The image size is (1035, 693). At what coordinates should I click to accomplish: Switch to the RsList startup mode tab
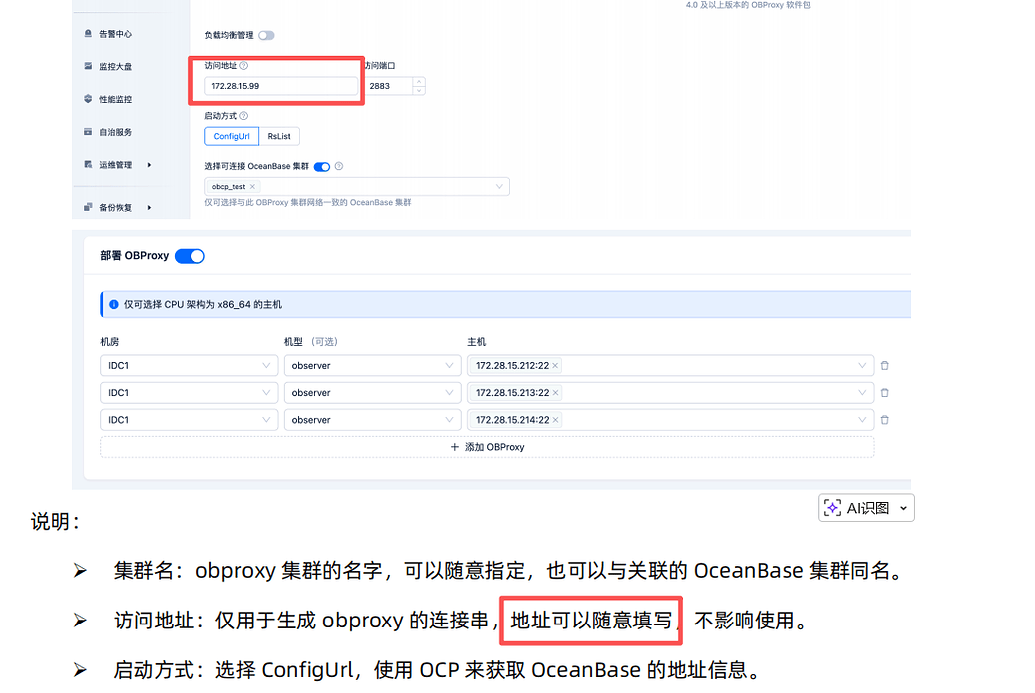tap(279, 136)
